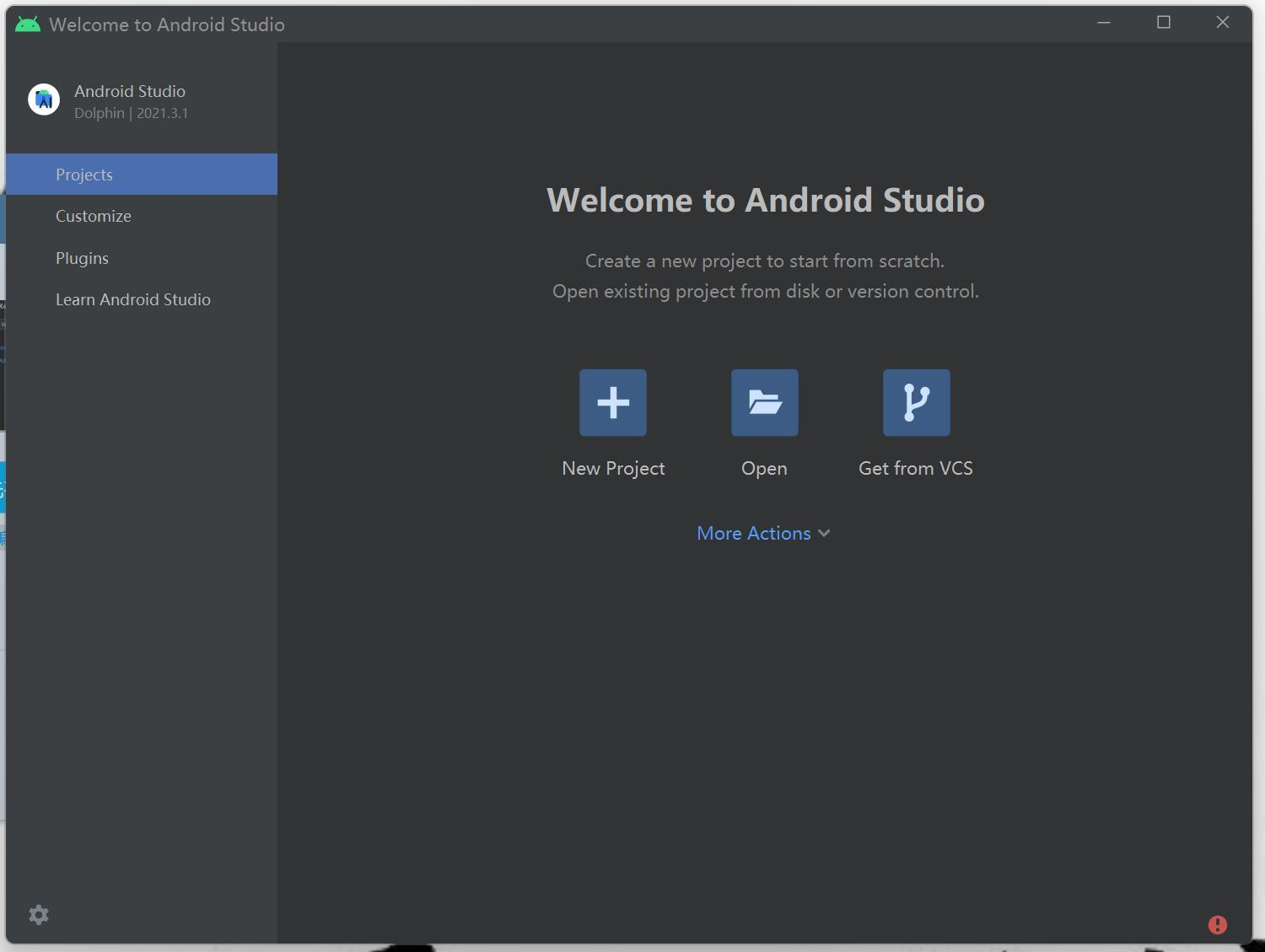Expand the More Actions dropdown

click(x=764, y=533)
